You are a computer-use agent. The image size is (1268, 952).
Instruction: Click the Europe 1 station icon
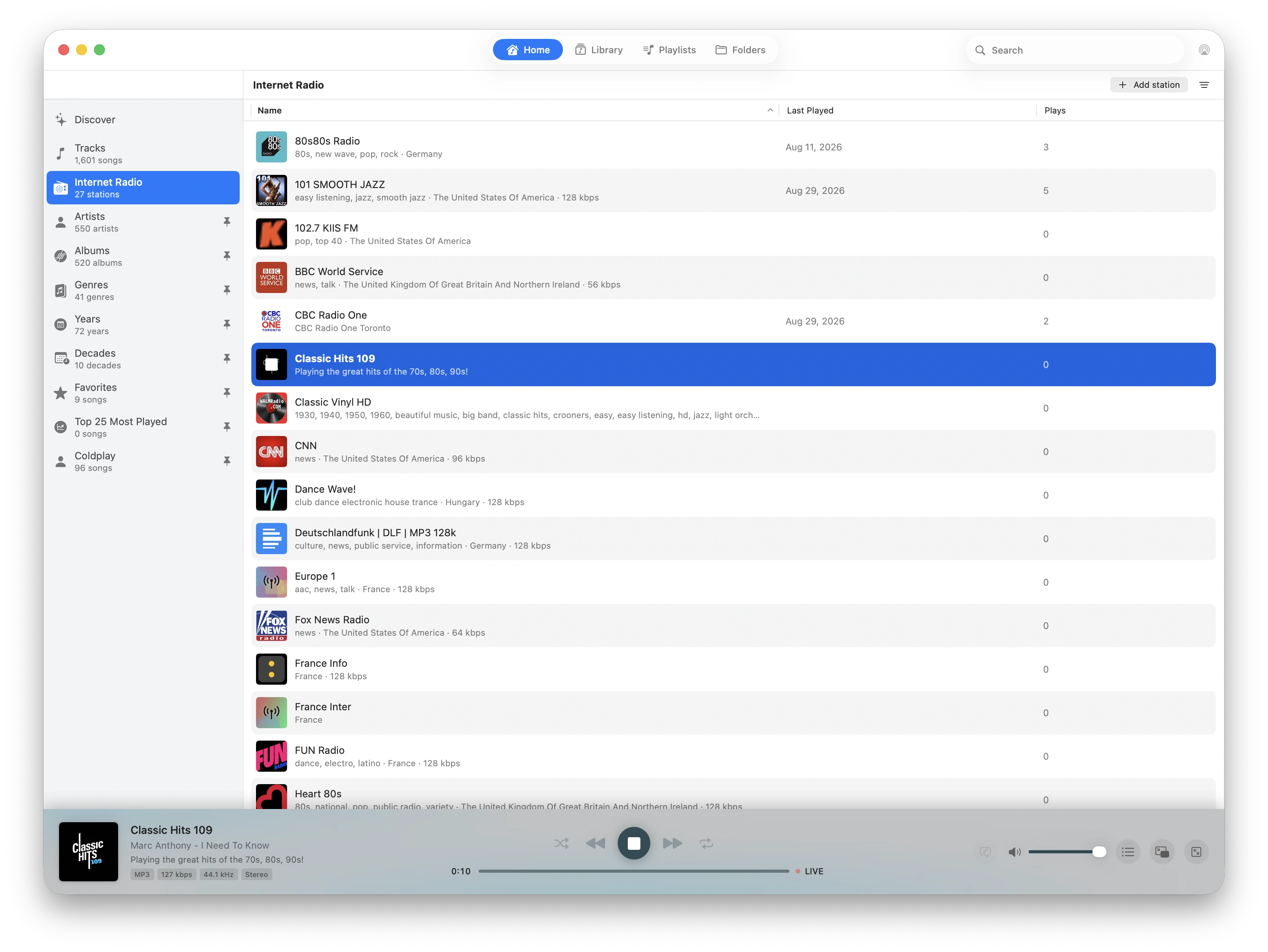[271, 583]
